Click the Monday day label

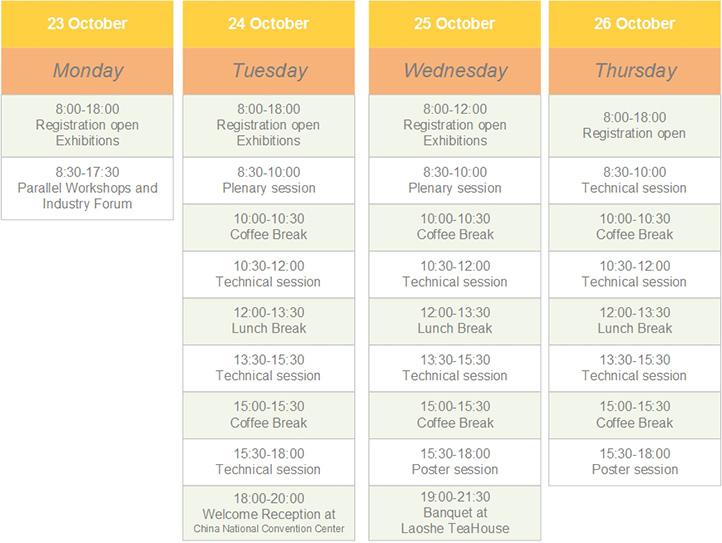[x=87, y=71]
